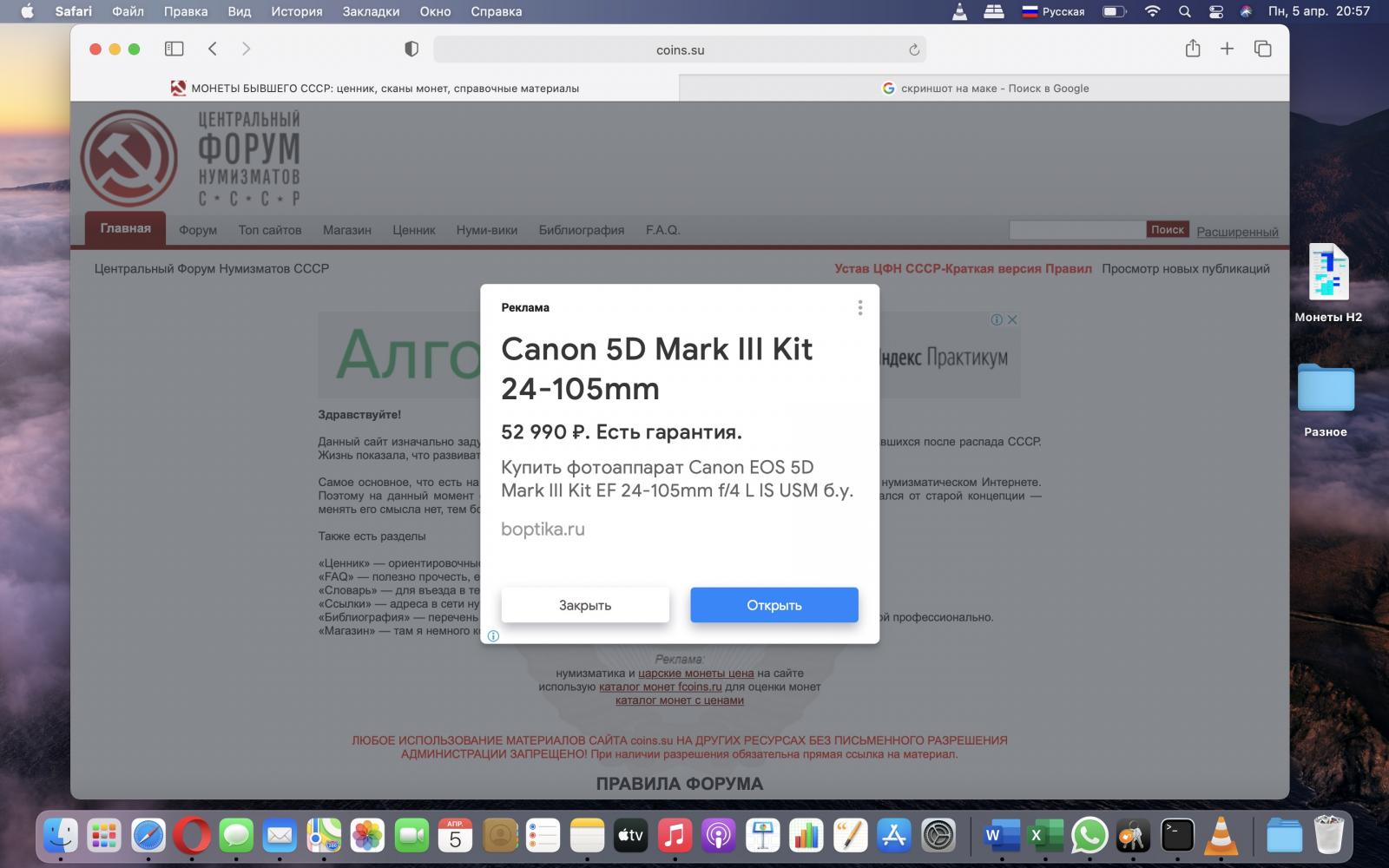Focus the forum search input field

pyautogui.click(x=1077, y=229)
